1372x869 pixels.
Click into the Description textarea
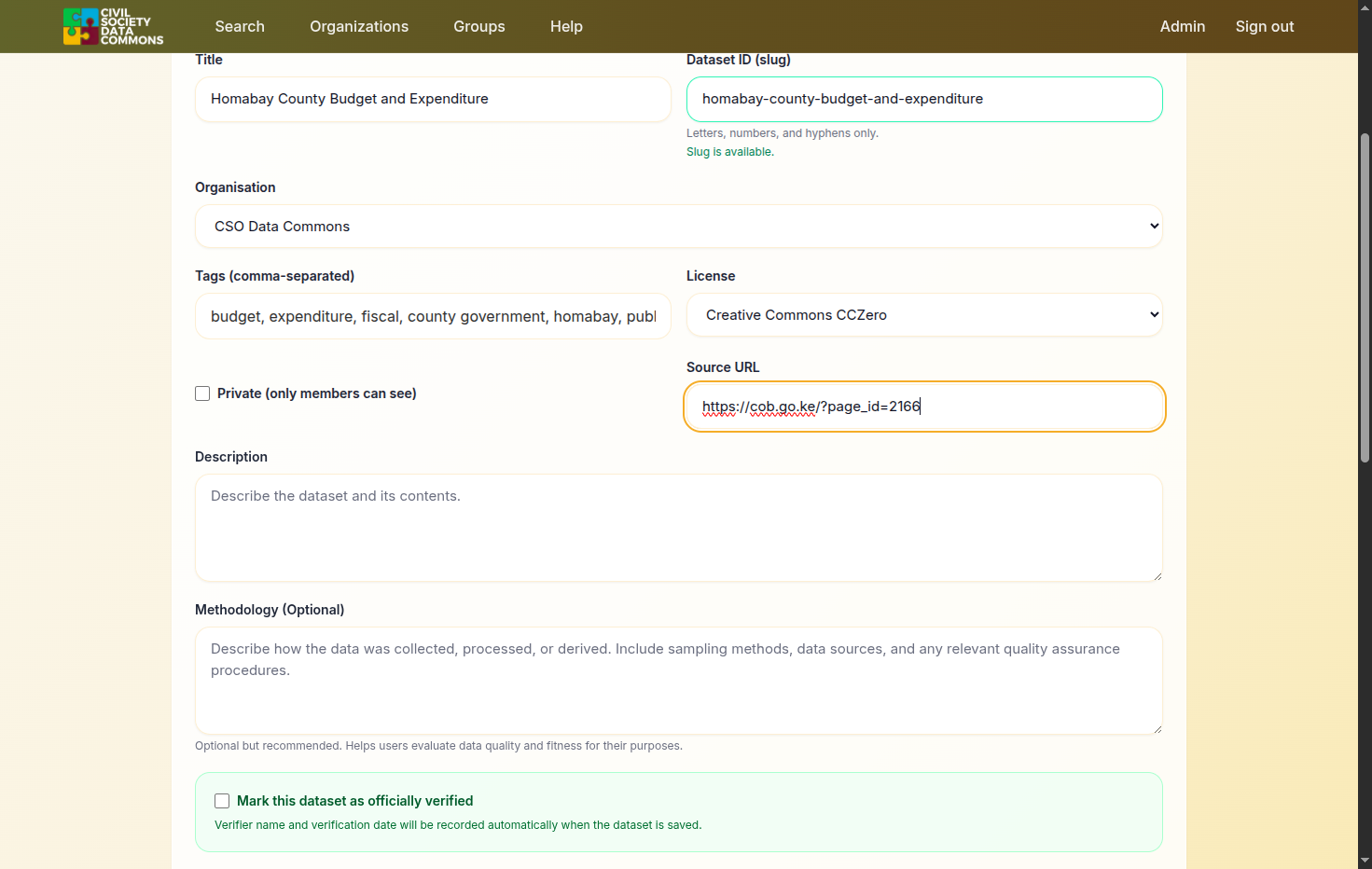(x=679, y=528)
